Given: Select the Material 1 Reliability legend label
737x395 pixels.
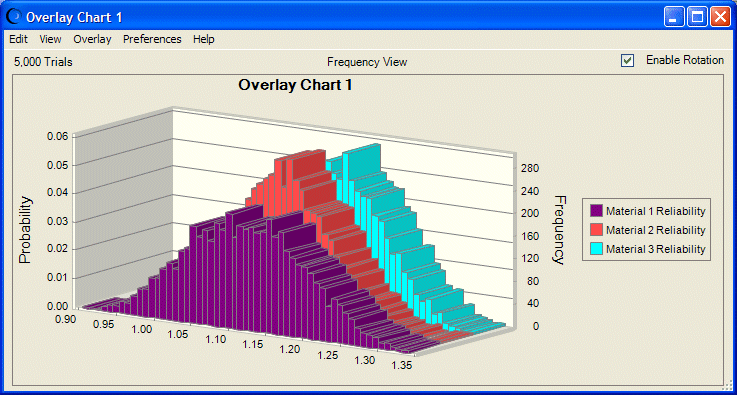Looking at the screenshot, I should tap(655, 212).
